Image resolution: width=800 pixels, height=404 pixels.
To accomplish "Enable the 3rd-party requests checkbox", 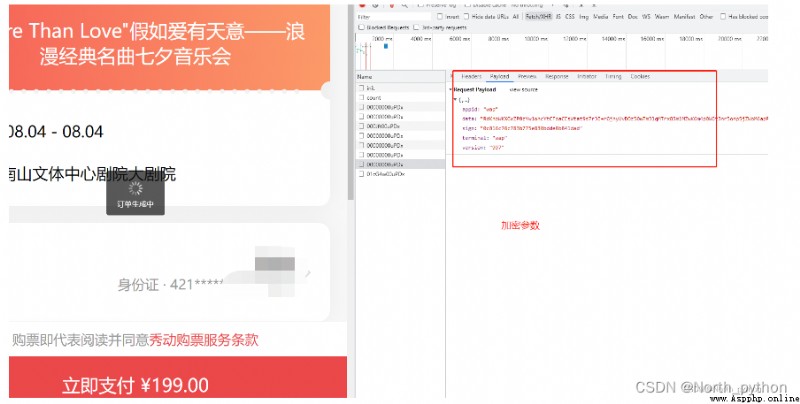I will pyautogui.click(x=416, y=28).
